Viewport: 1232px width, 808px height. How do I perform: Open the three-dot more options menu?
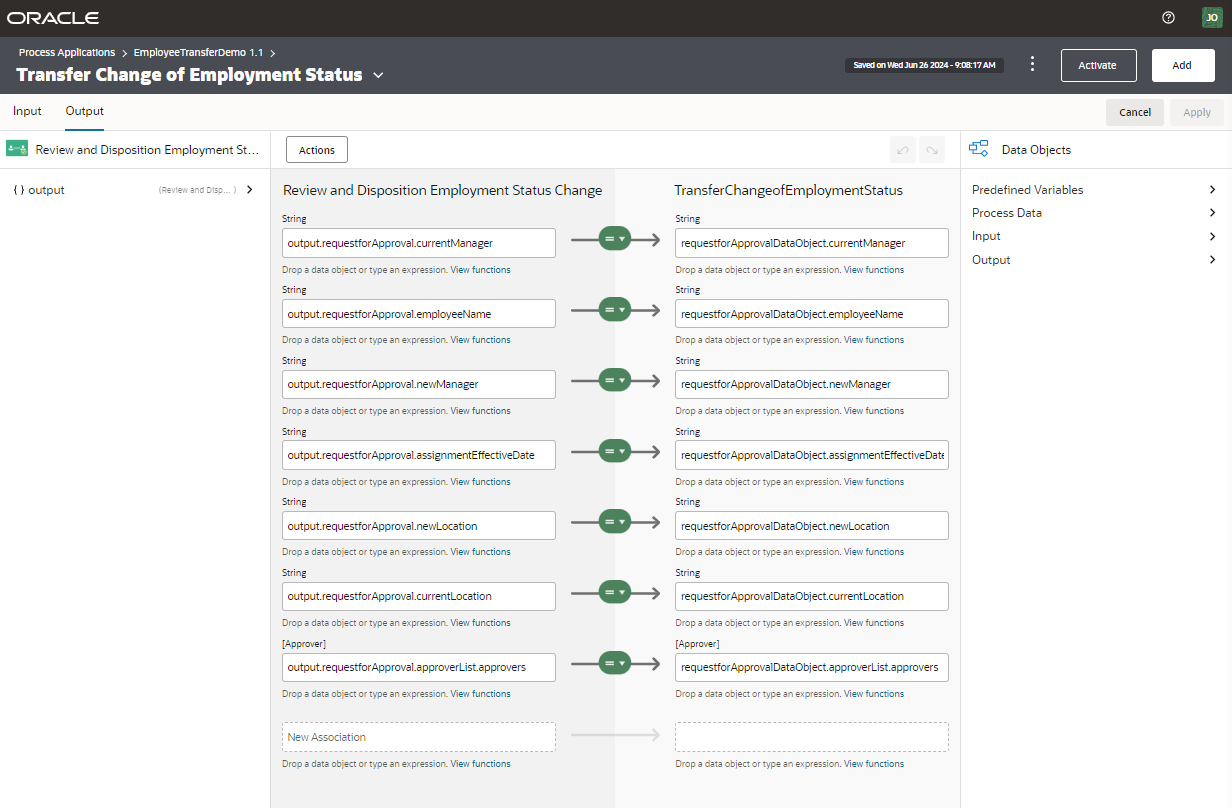click(1033, 64)
